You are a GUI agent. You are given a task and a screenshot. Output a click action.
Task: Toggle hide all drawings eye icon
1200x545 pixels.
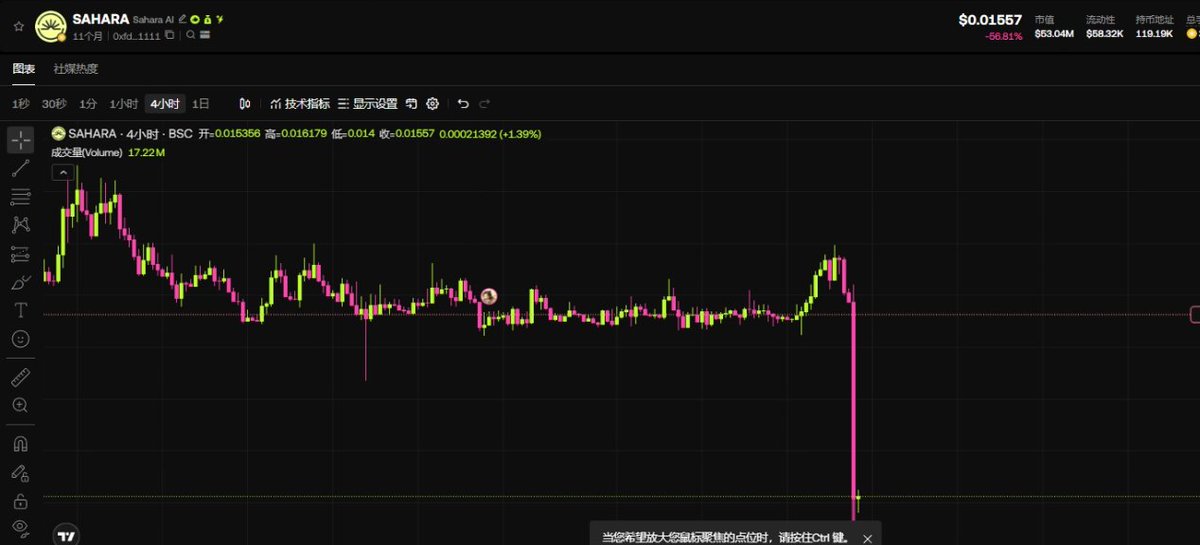[21, 528]
